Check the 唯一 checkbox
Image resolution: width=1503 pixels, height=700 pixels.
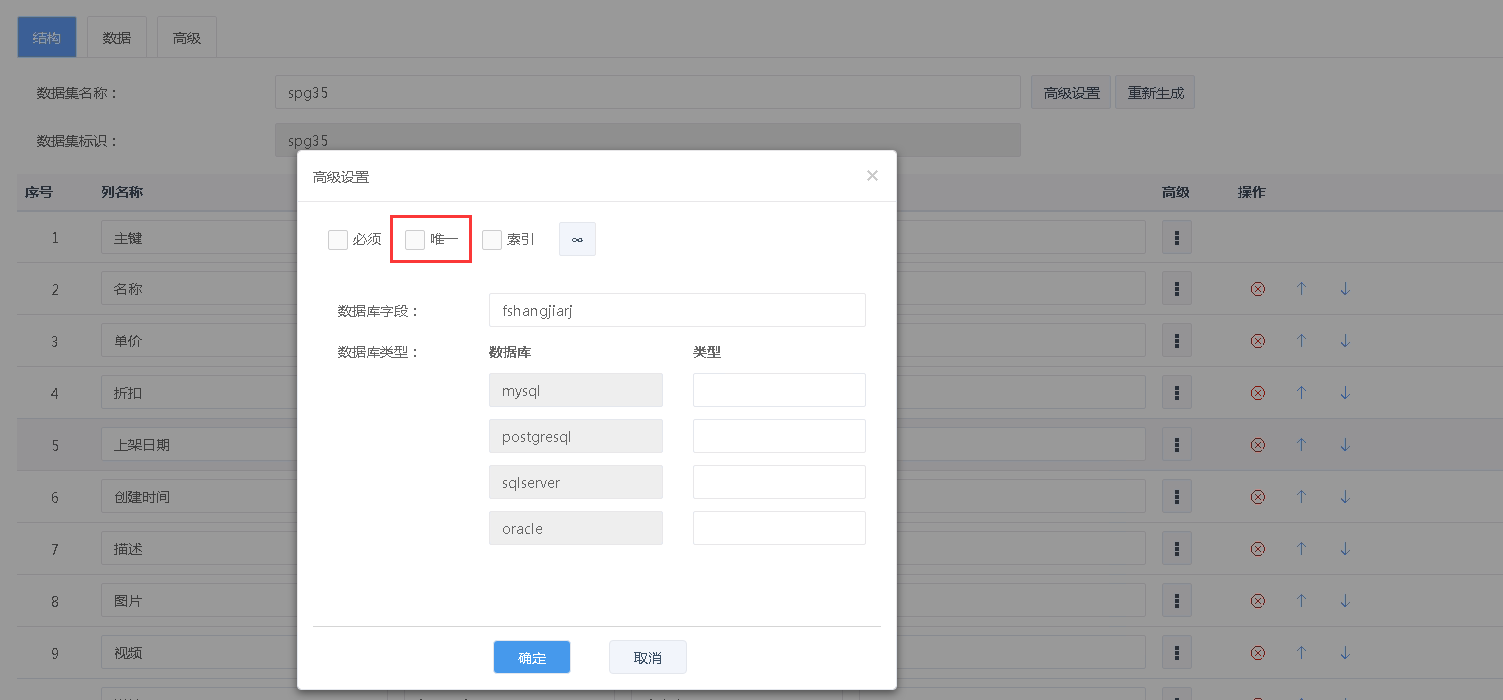coord(415,240)
